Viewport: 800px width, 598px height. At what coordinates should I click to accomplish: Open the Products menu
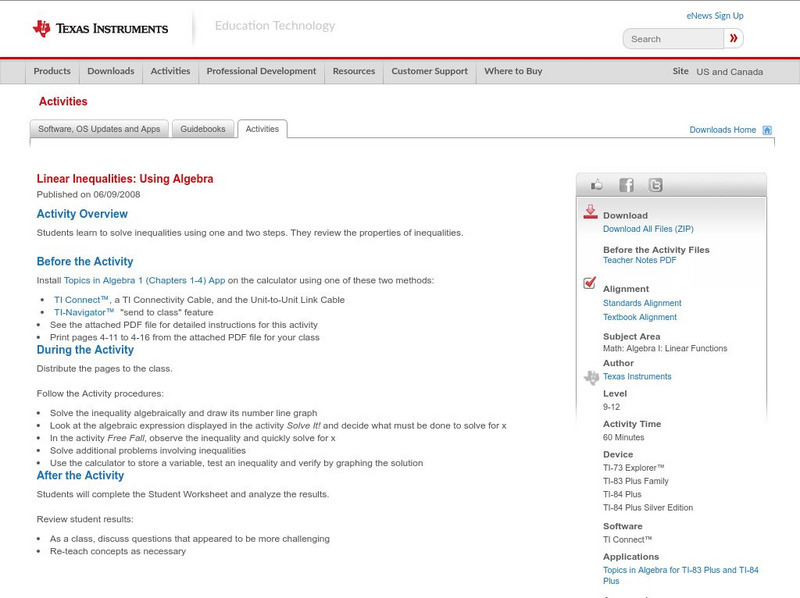click(52, 71)
